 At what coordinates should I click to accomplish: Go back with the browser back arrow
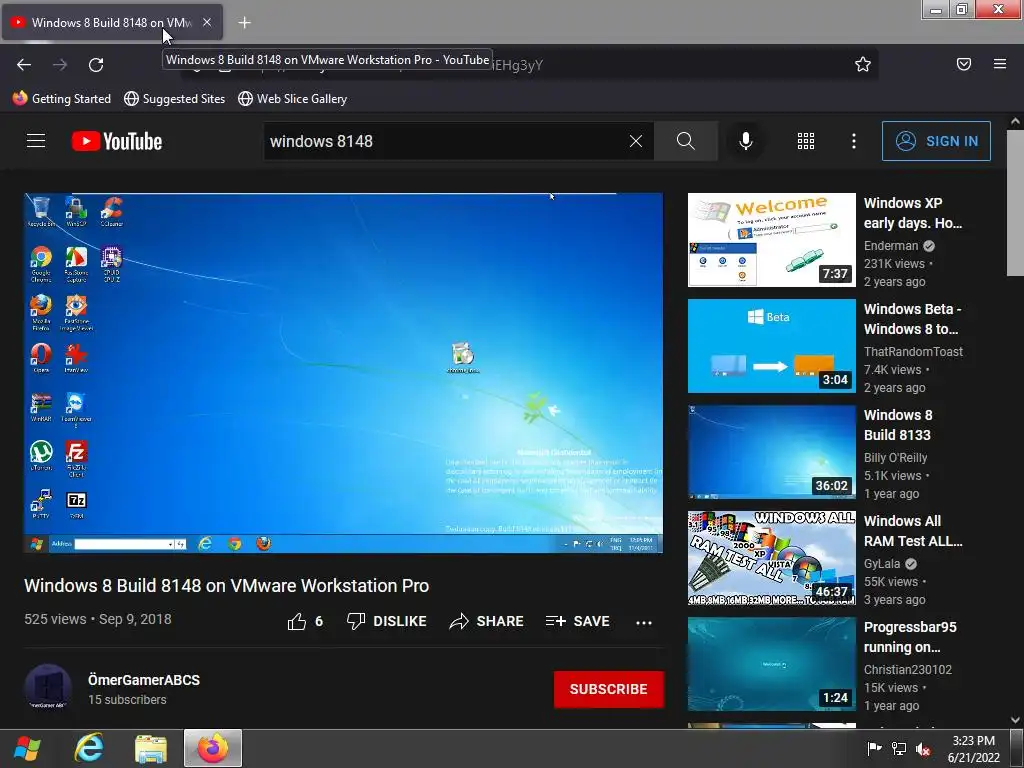pyautogui.click(x=24, y=64)
